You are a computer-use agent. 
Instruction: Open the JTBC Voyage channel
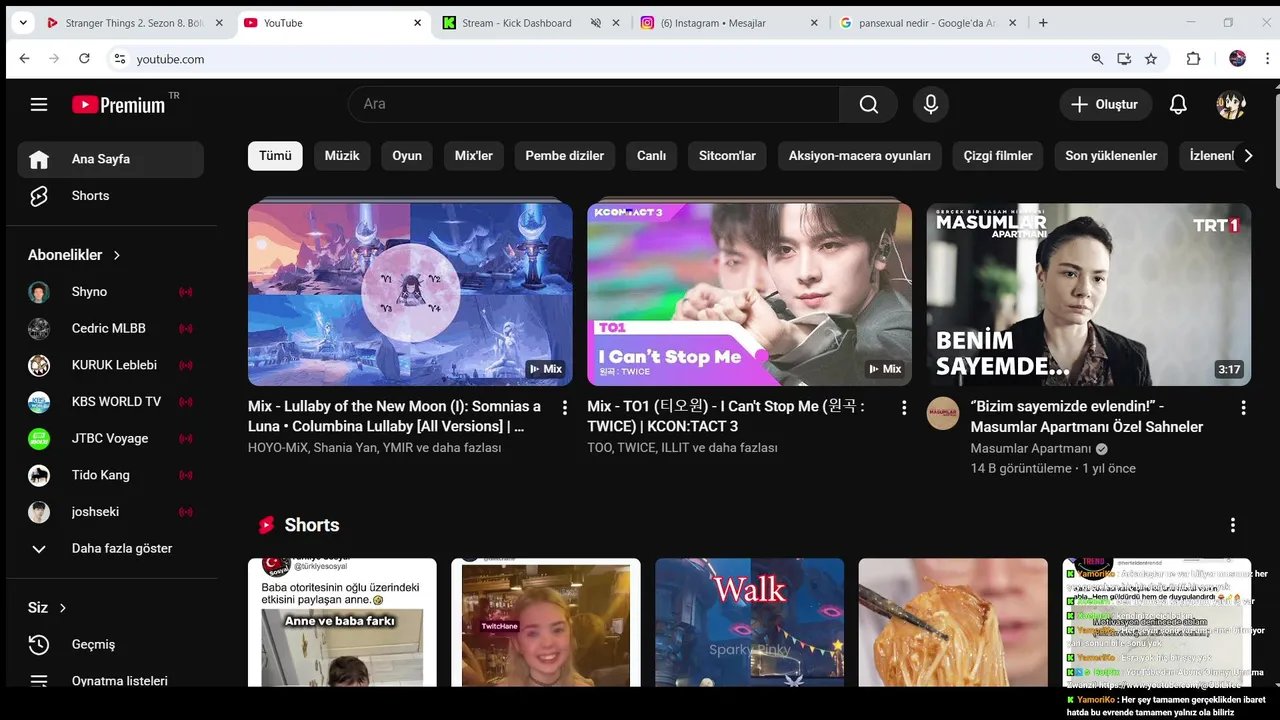[110, 438]
